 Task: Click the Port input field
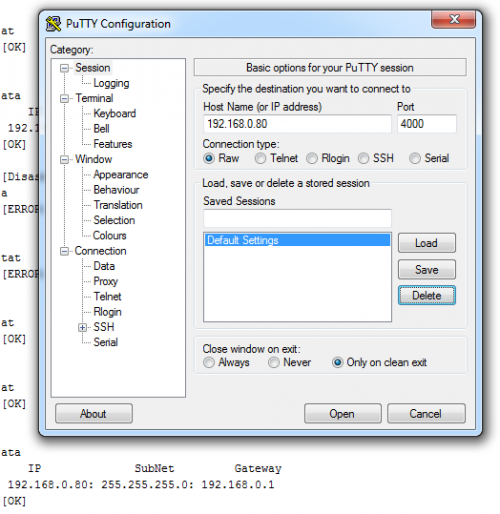[x=427, y=124]
